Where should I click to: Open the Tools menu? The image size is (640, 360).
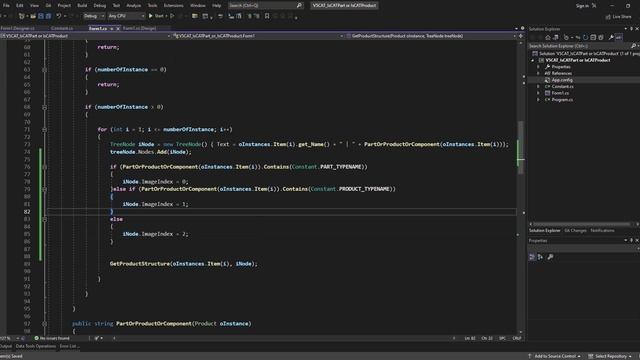coord(152,6)
